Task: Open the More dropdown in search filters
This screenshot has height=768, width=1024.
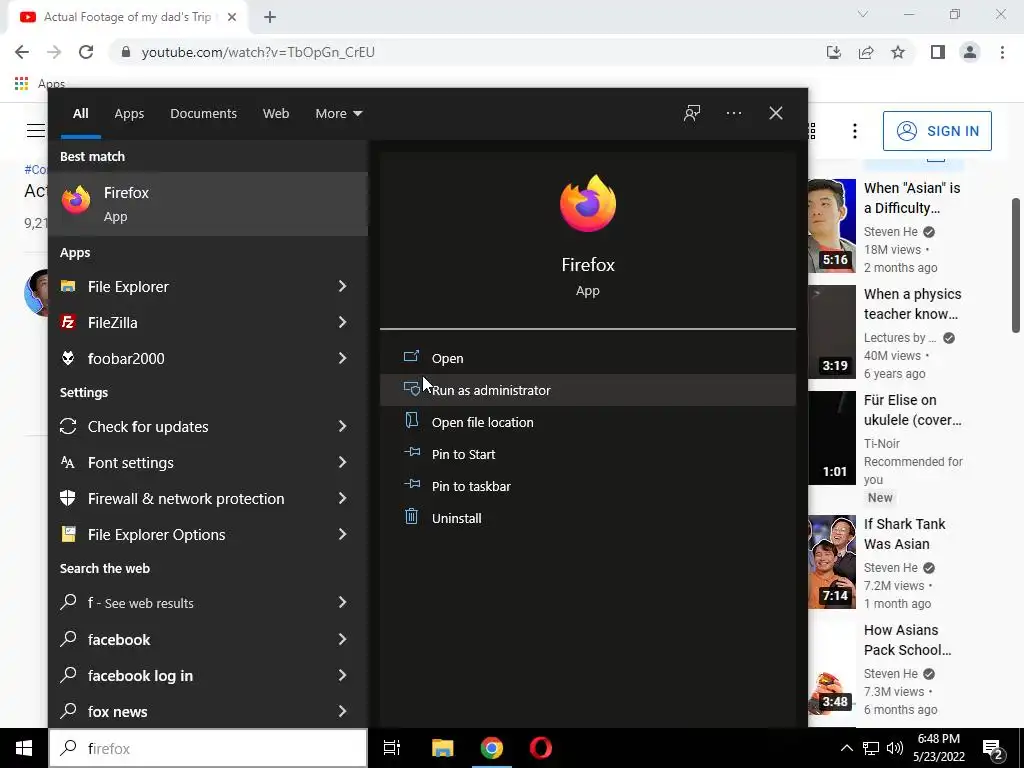Action: [x=338, y=114]
